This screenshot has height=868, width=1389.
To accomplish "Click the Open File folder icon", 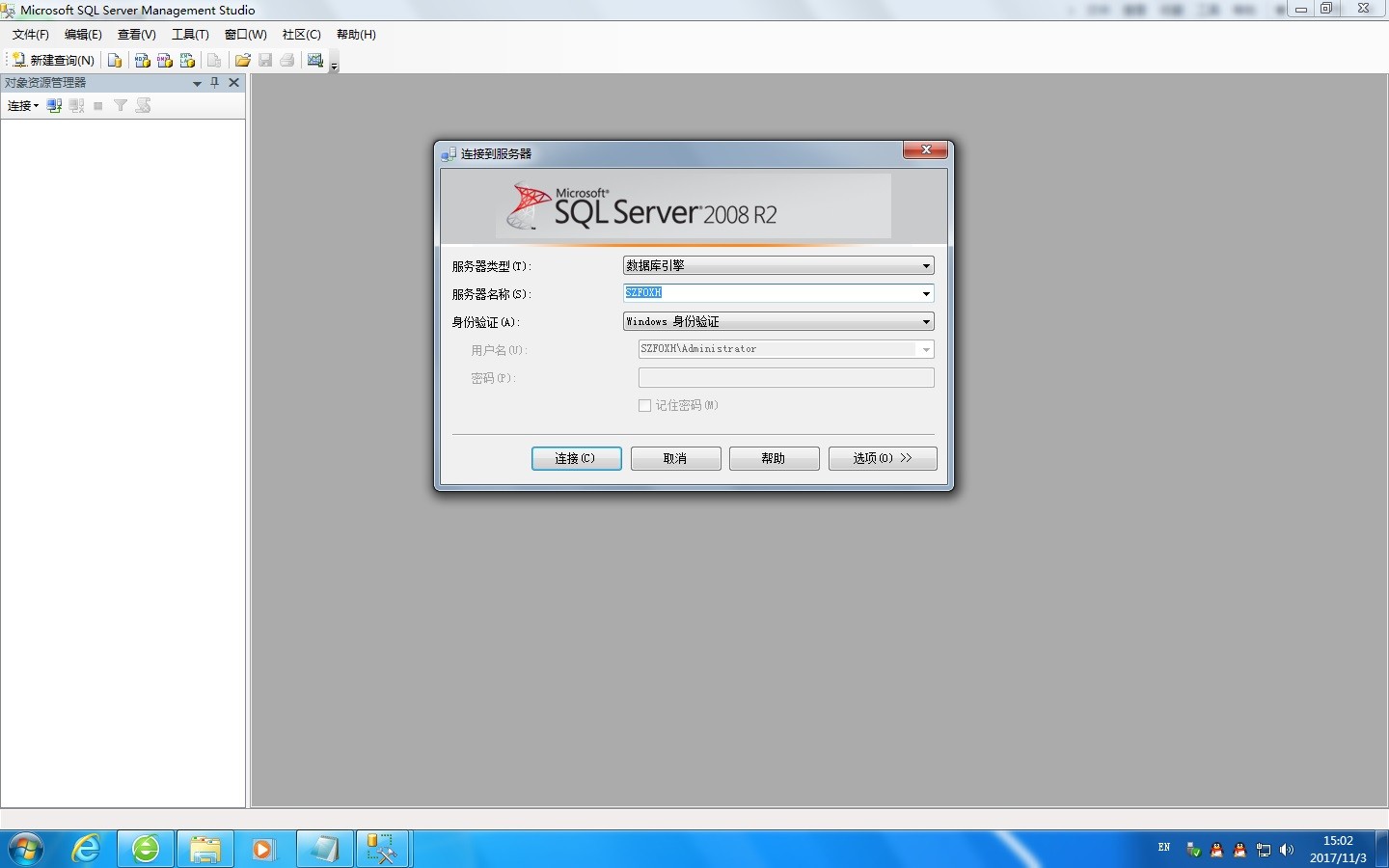I will pos(243,60).
